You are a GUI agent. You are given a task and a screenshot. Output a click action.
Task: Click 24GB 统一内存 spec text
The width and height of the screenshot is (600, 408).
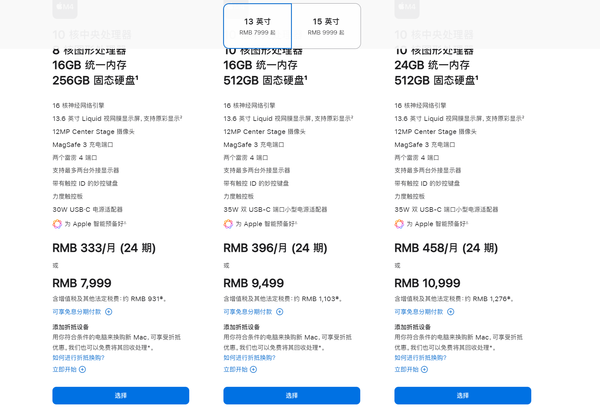coord(432,65)
